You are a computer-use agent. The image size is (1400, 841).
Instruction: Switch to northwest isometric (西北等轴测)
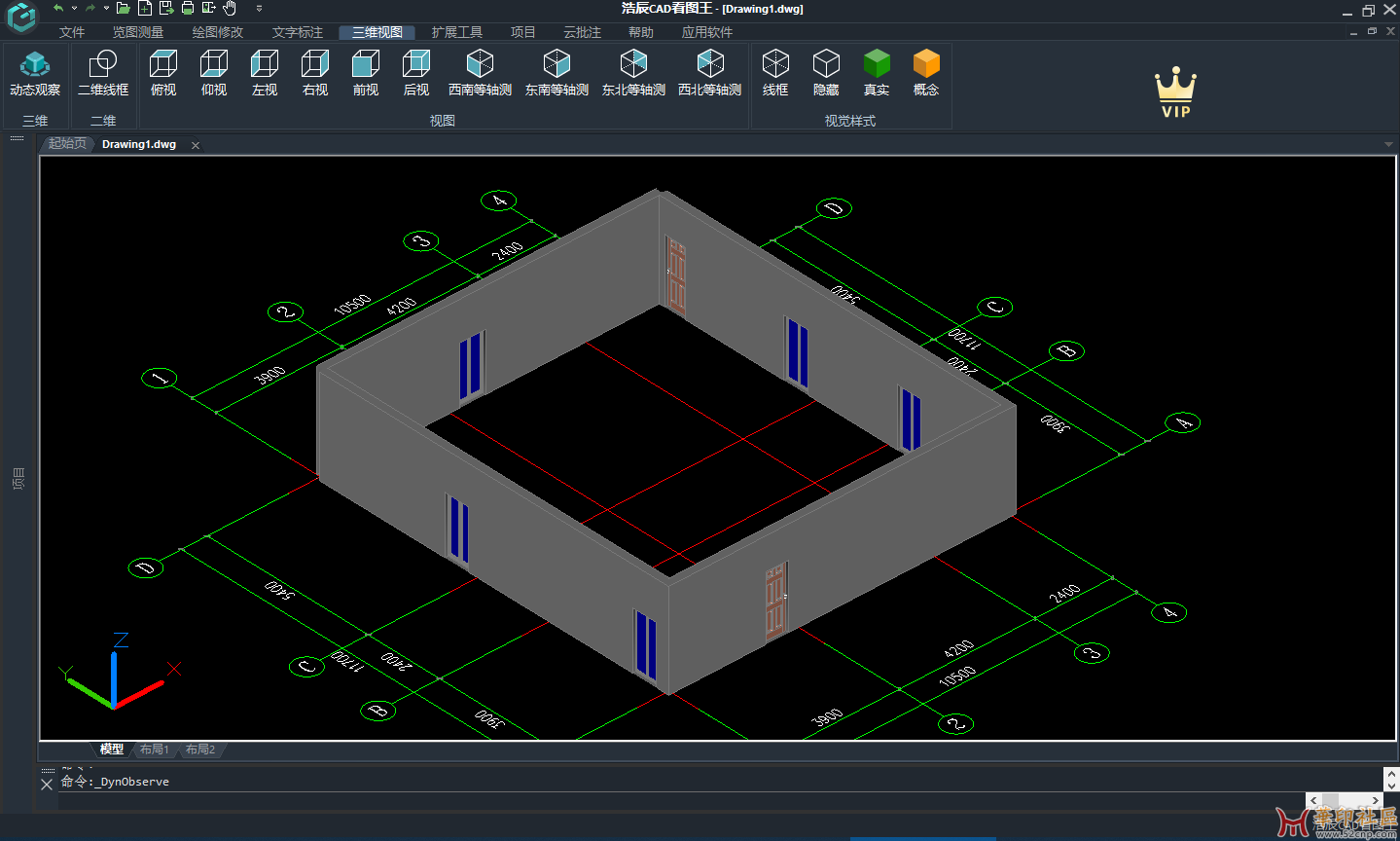[x=710, y=73]
